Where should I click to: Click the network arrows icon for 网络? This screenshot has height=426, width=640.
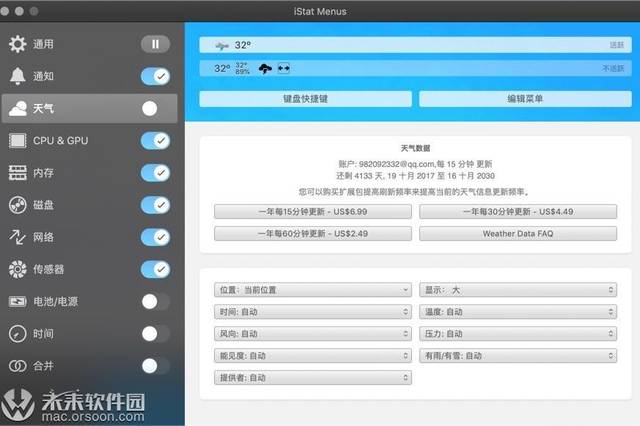coord(18,237)
